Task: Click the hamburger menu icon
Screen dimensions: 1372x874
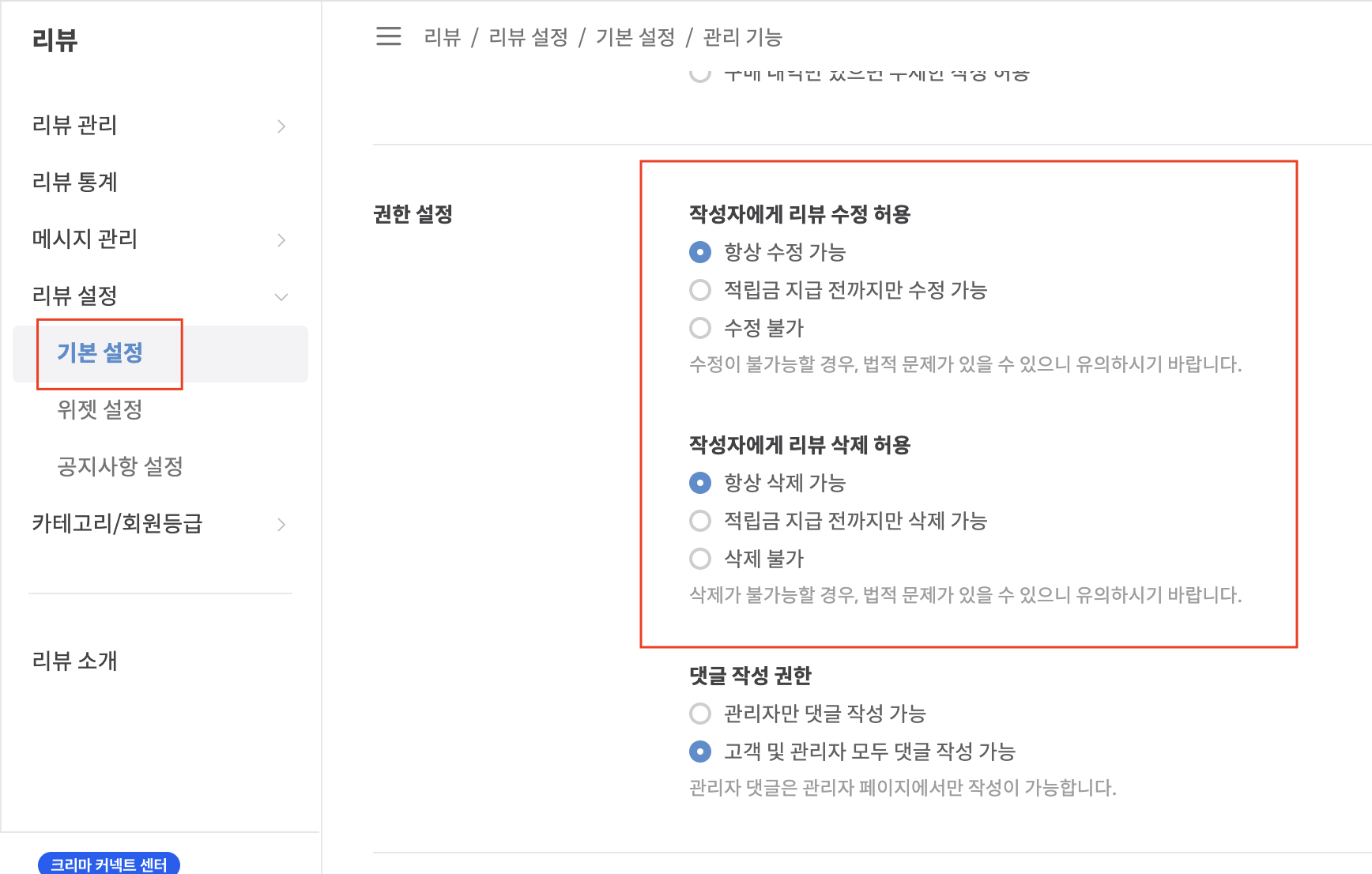Action: 388,36
